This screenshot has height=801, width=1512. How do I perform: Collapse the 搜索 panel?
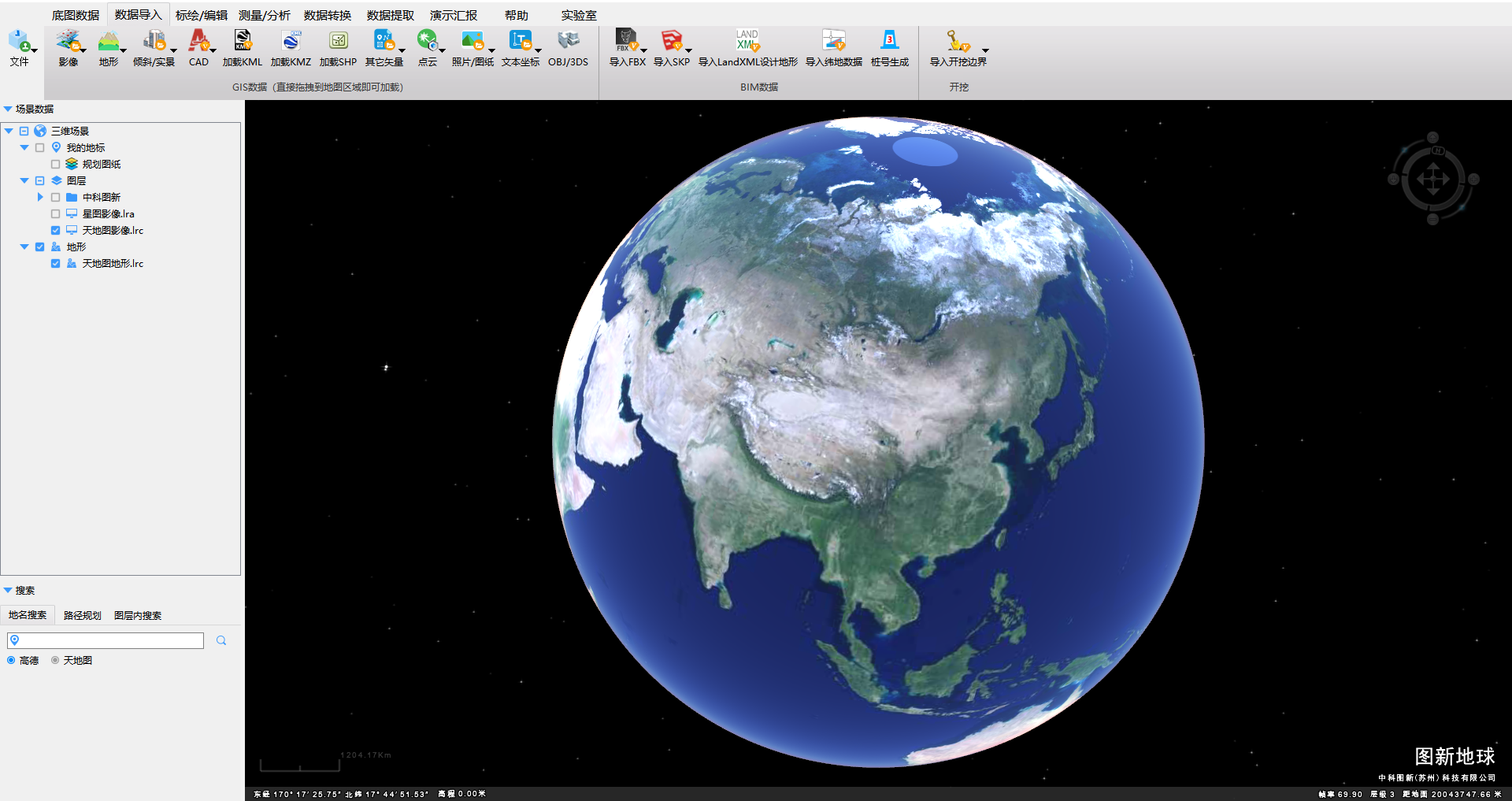point(8,590)
